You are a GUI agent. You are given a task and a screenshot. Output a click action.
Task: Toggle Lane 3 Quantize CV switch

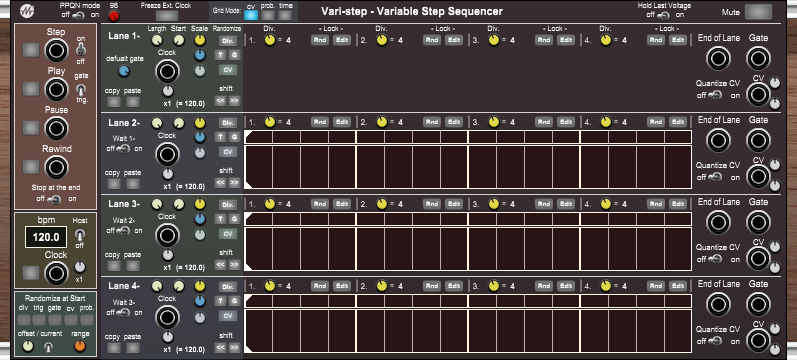[715, 259]
